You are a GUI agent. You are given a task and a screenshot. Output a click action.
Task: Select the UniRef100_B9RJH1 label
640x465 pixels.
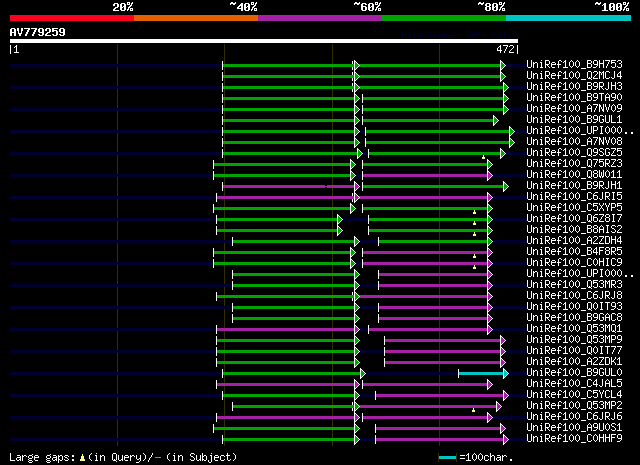tap(574, 186)
